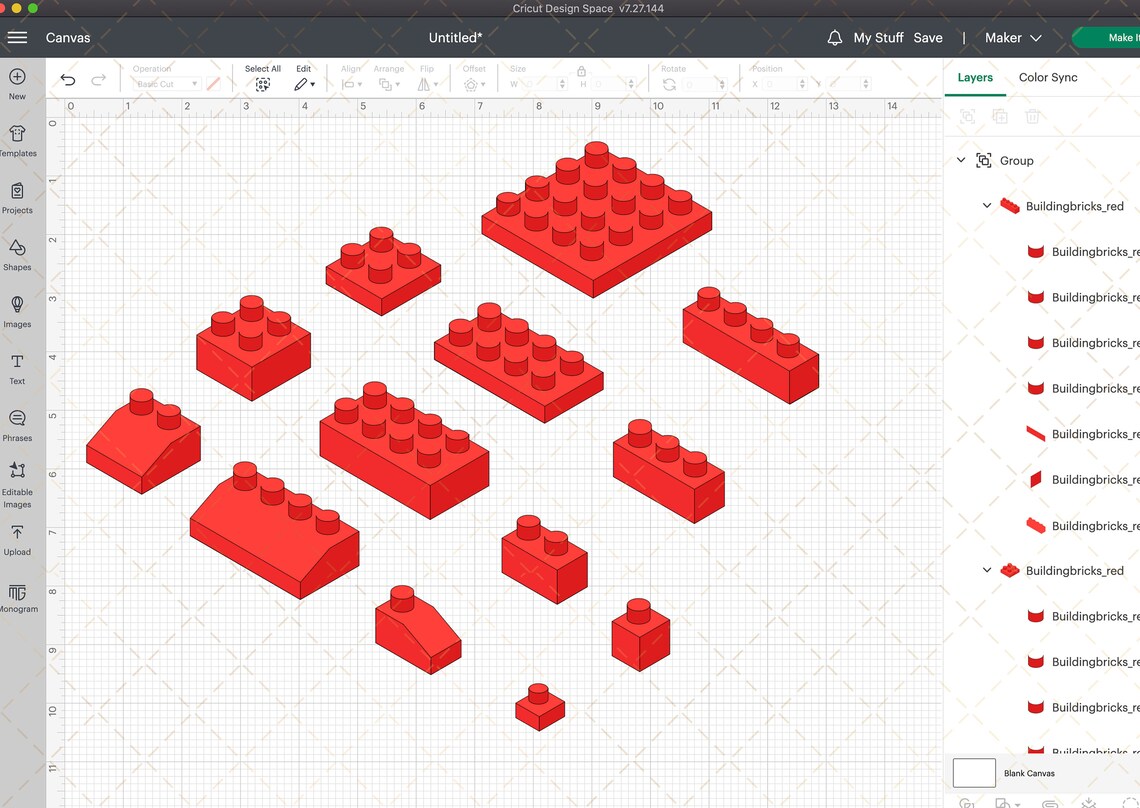Screen dimensions: 1140x808
Task: Collapse the first Buildingbricks_red group
Action: [986, 206]
